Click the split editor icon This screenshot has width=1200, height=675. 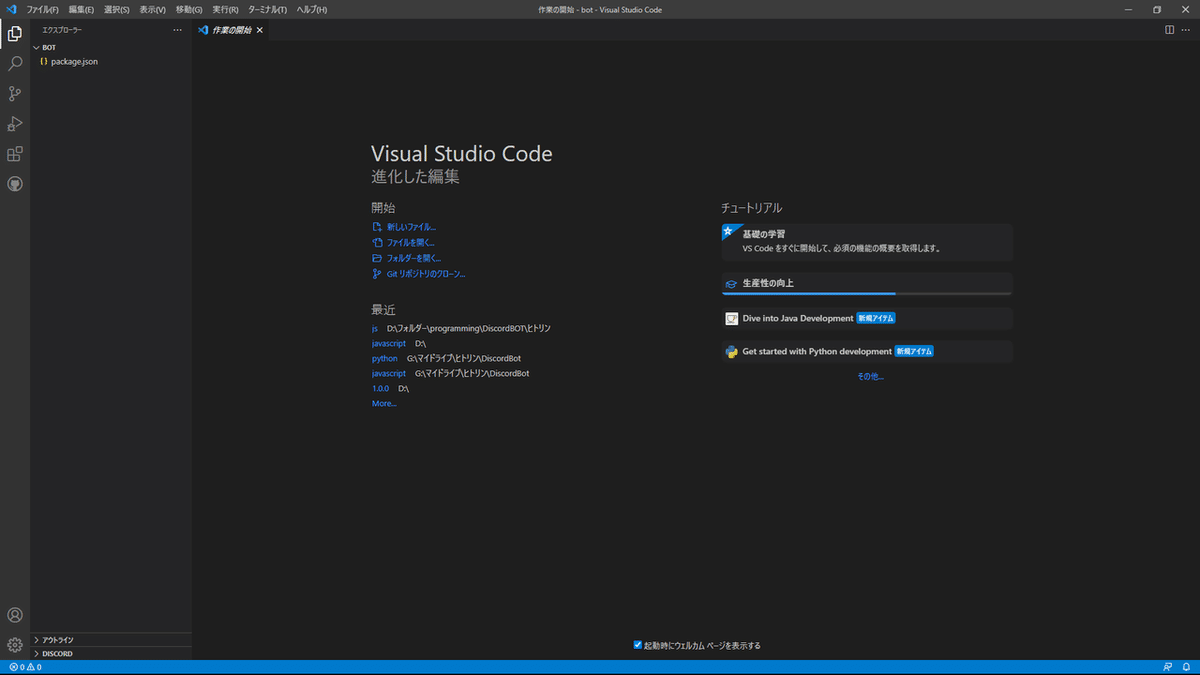pyautogui.click(x=1169, y=30)
